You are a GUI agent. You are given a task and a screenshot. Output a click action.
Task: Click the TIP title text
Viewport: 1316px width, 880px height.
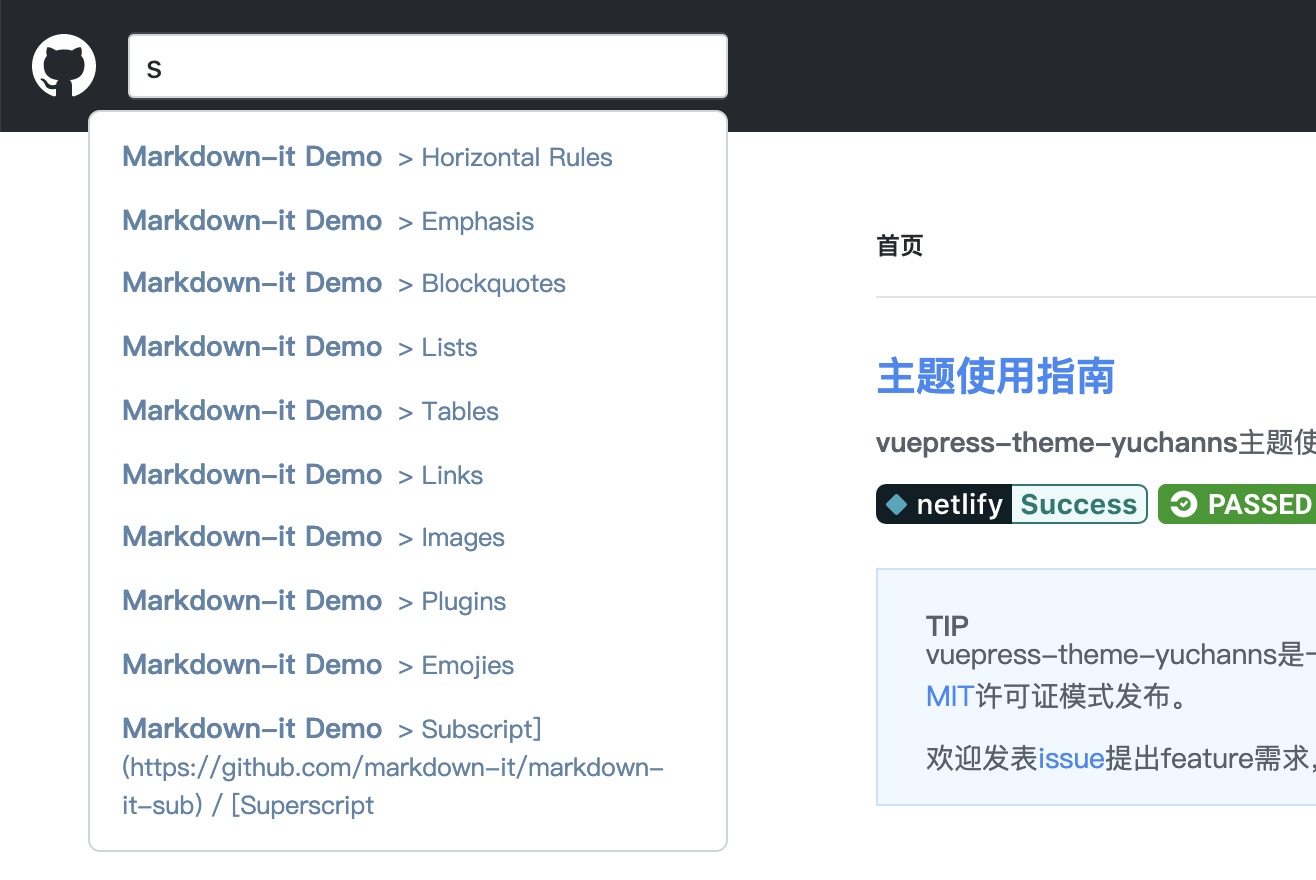947,626
